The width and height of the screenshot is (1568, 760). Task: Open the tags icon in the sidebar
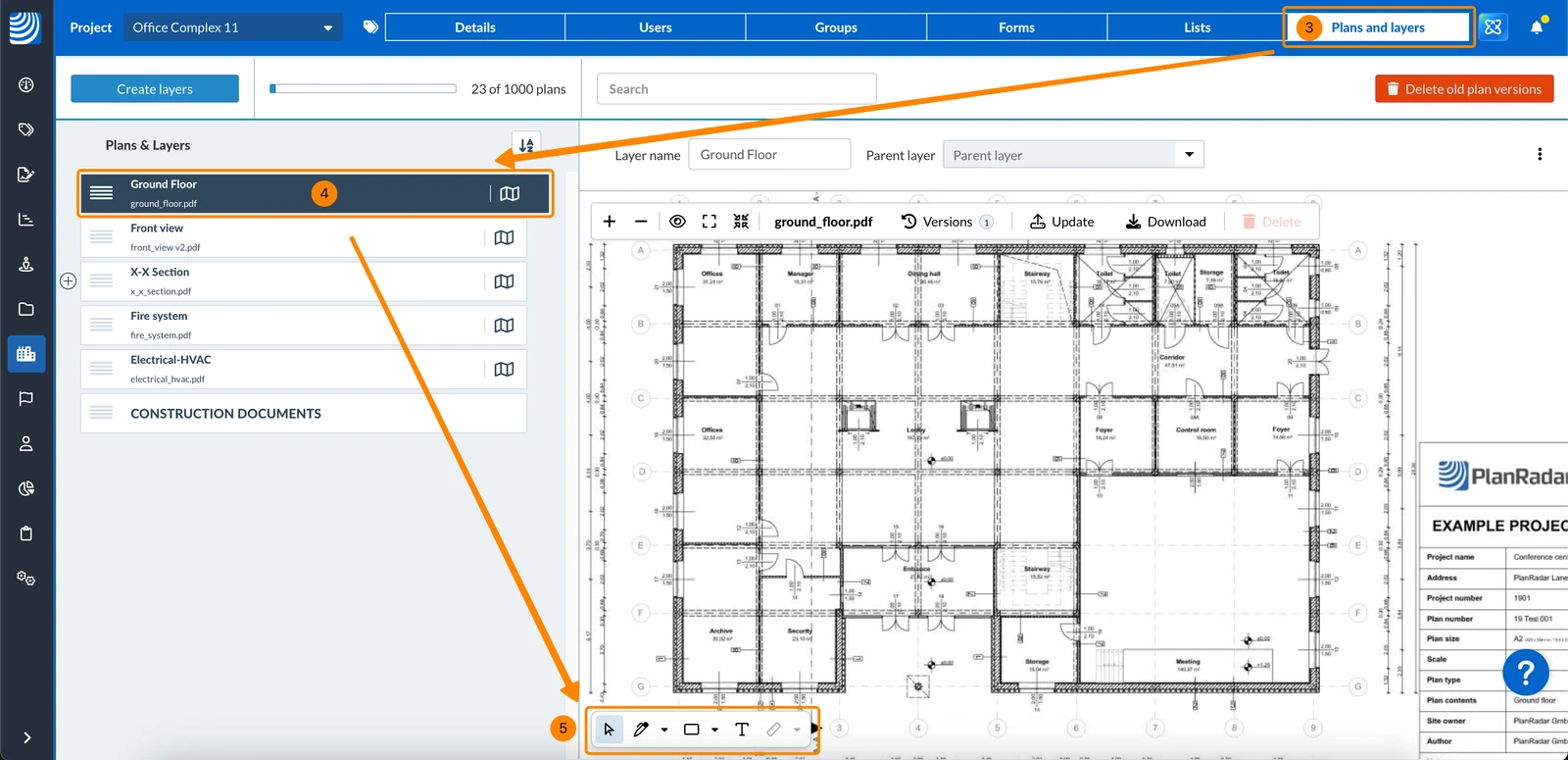(x=26, y=129)
